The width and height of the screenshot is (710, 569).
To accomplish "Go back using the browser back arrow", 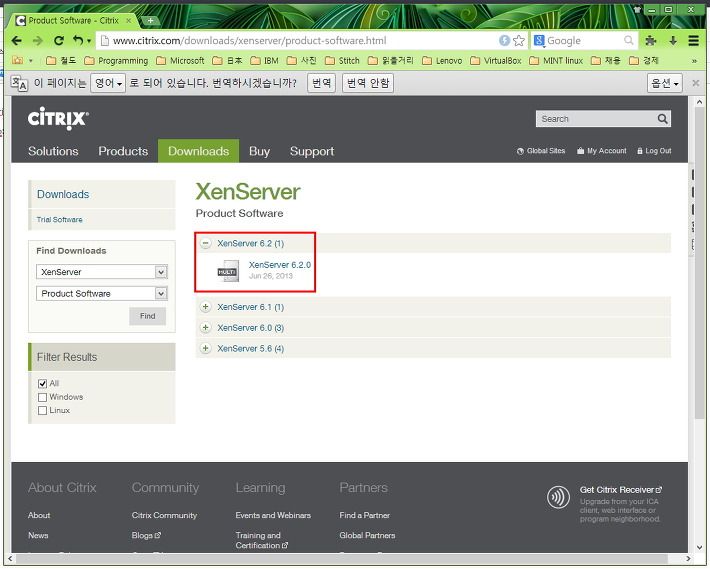I will pyautogui.click(x=17, y=41).
